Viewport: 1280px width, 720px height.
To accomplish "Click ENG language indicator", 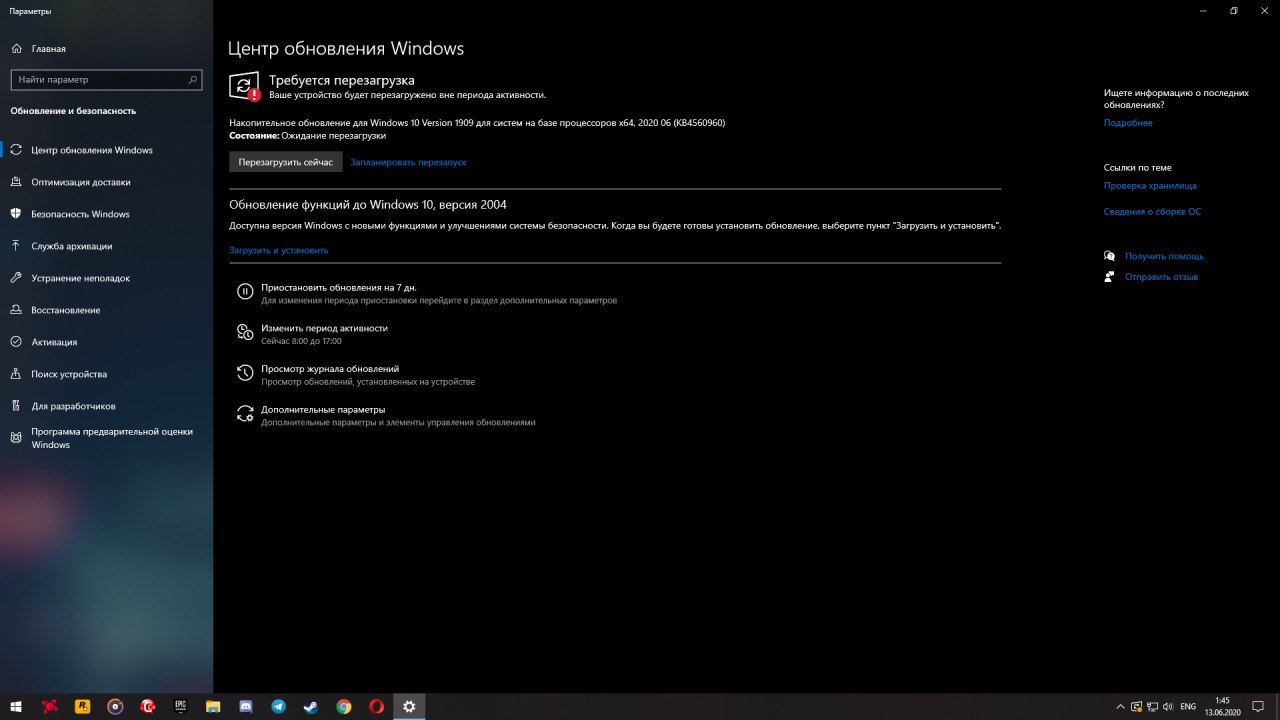I will (x=1188, y=706).
